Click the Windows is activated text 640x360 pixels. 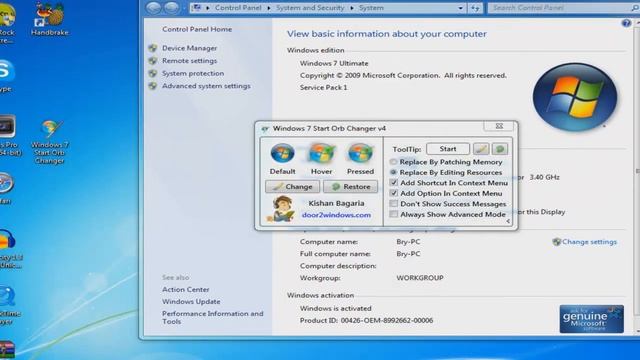(x=336, y=309)
